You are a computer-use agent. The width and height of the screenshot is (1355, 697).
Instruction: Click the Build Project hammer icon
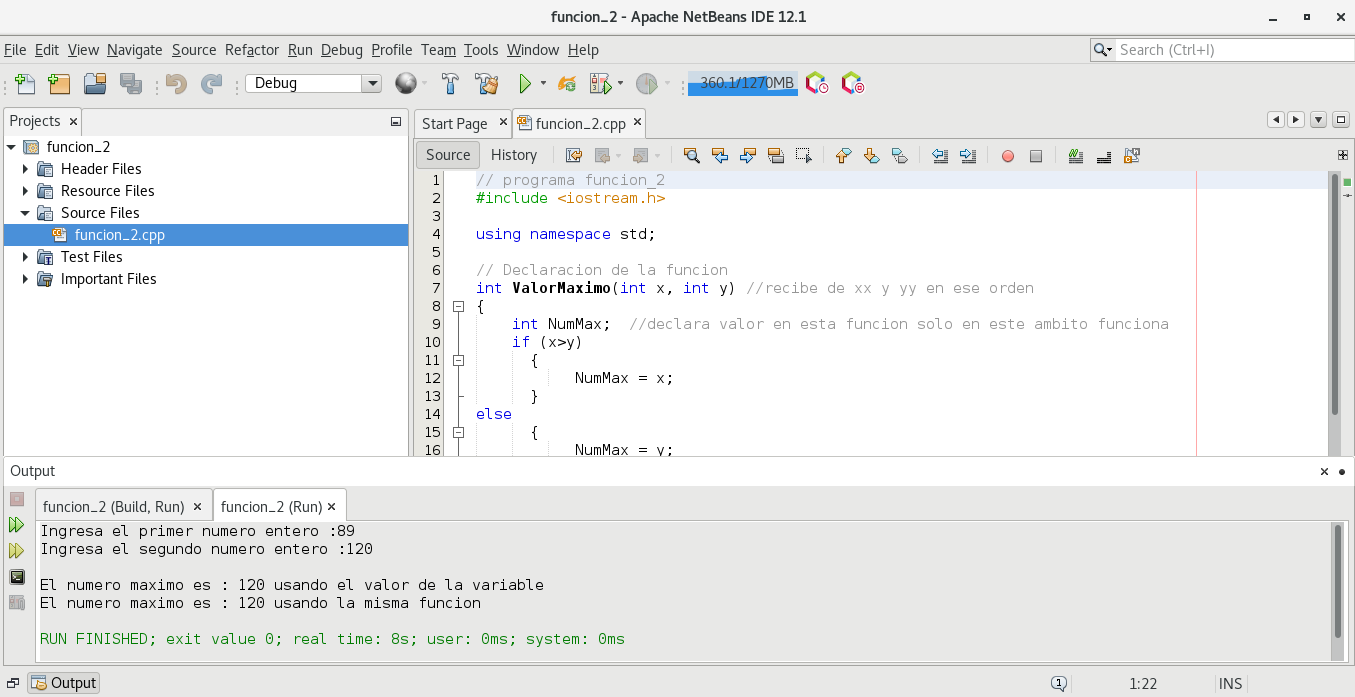point(450,84)
